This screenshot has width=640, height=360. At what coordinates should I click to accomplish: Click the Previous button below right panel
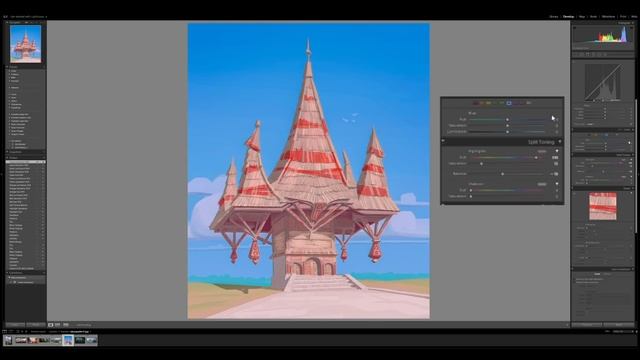point(587,325)
